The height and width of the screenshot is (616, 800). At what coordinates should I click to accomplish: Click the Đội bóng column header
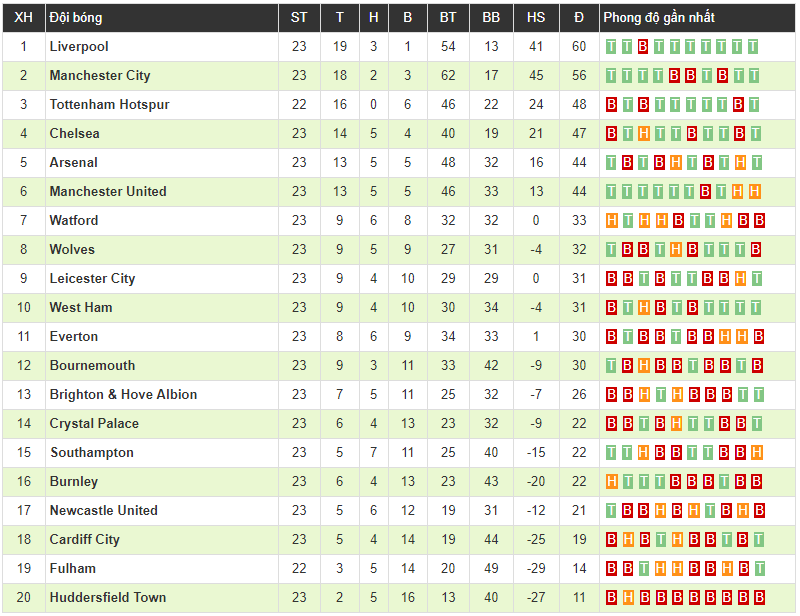tap(76, 18)
